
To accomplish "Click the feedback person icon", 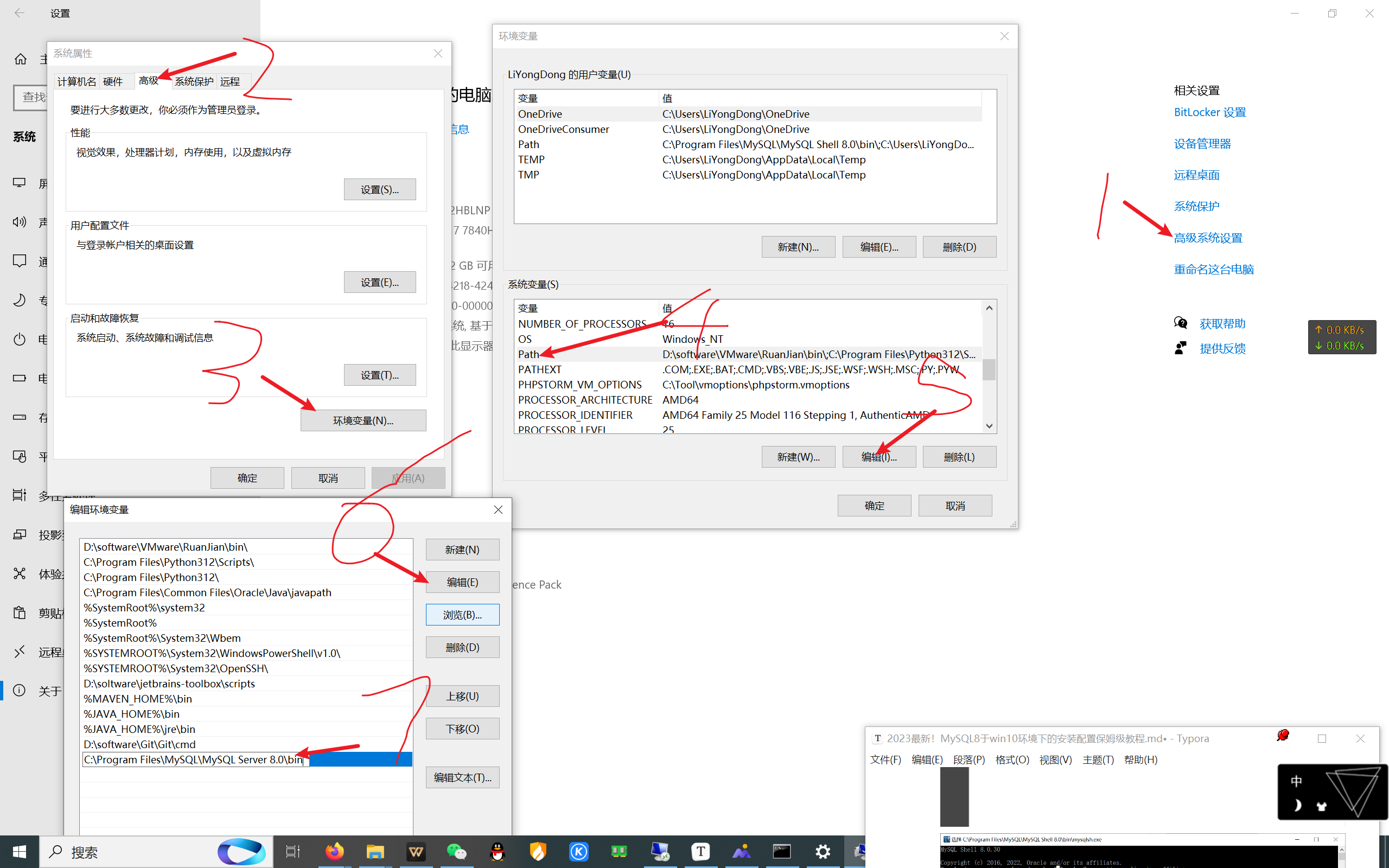I will click(x=1181, y=348).
